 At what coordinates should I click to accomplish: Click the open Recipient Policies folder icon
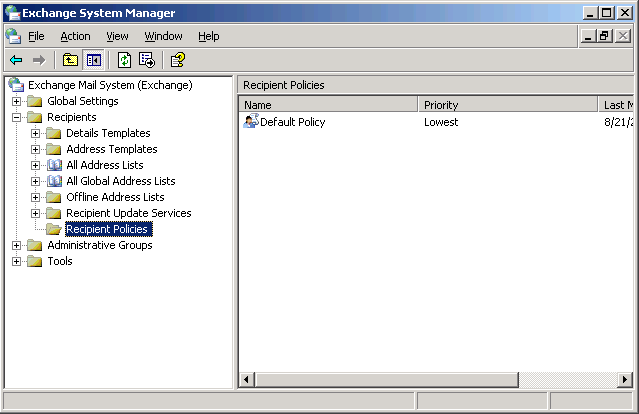[x=54, y=229]
